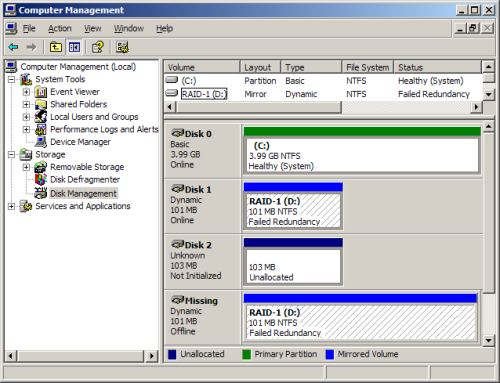Viewport: 500px width, 383px height.
Task: Click the Forward arrow toolbar icon
Action: tap(31, 47)
